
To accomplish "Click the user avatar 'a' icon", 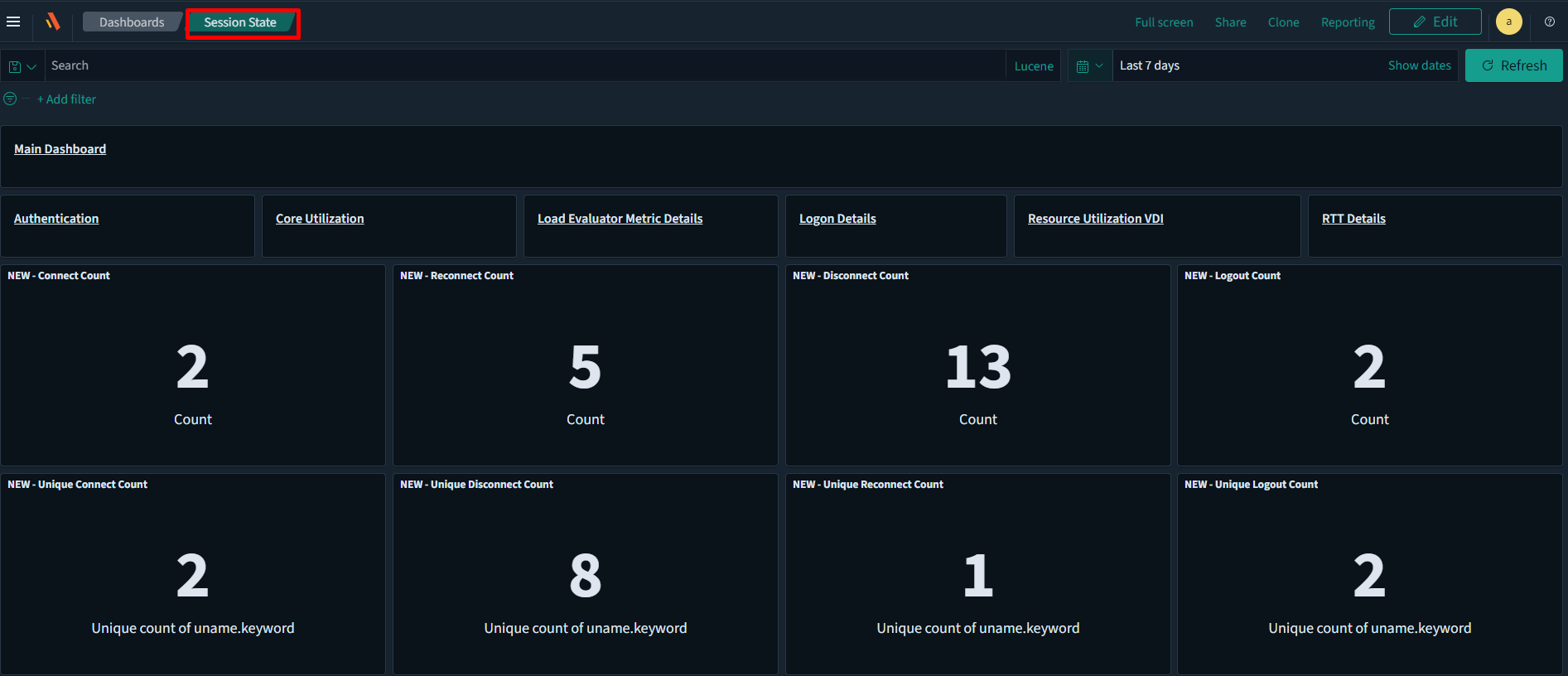I will pyautogui.click(x=1508, y=22).
